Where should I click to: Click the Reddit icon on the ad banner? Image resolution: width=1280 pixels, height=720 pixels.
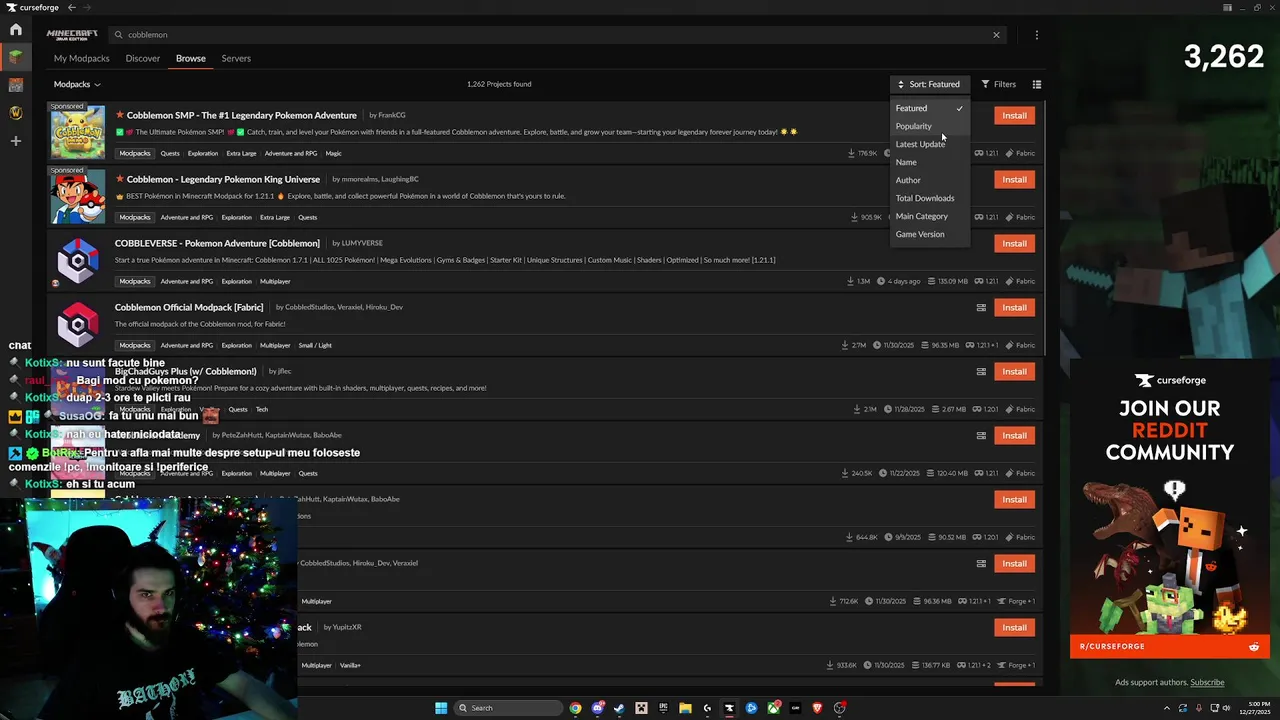click(x=1254, y=647)
